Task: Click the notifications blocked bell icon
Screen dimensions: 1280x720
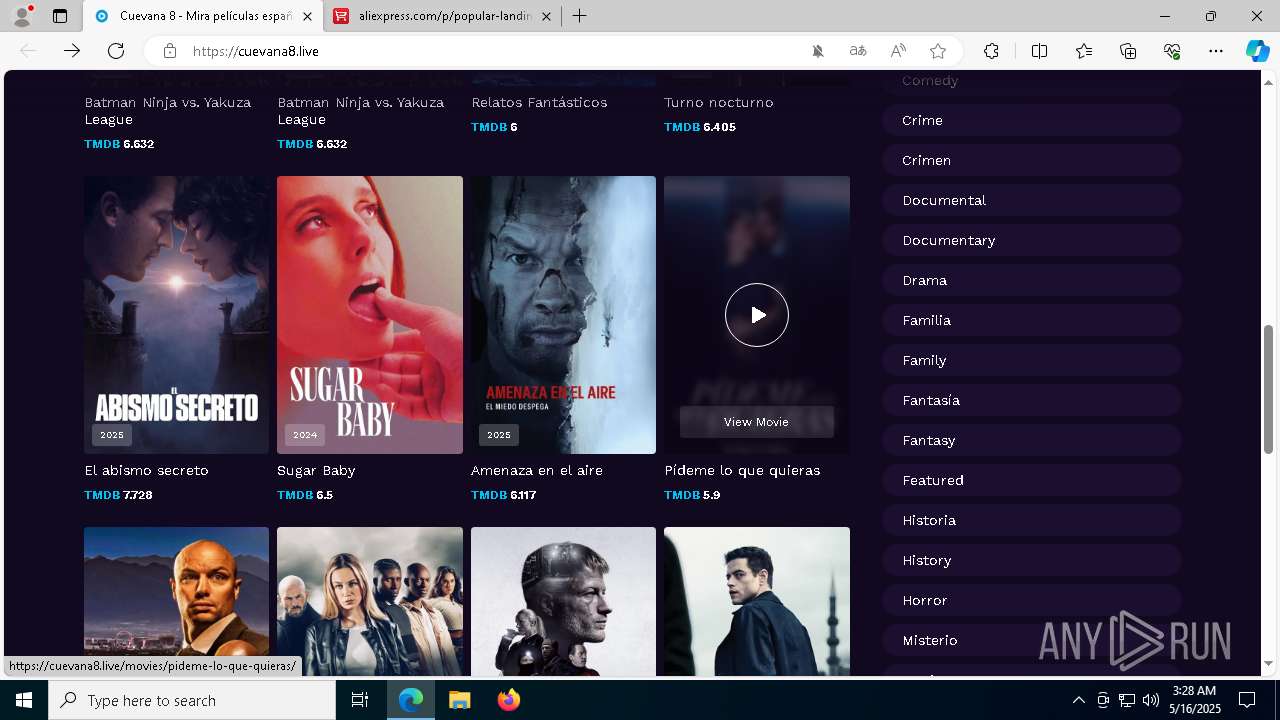Action: (x=818, y=51)
